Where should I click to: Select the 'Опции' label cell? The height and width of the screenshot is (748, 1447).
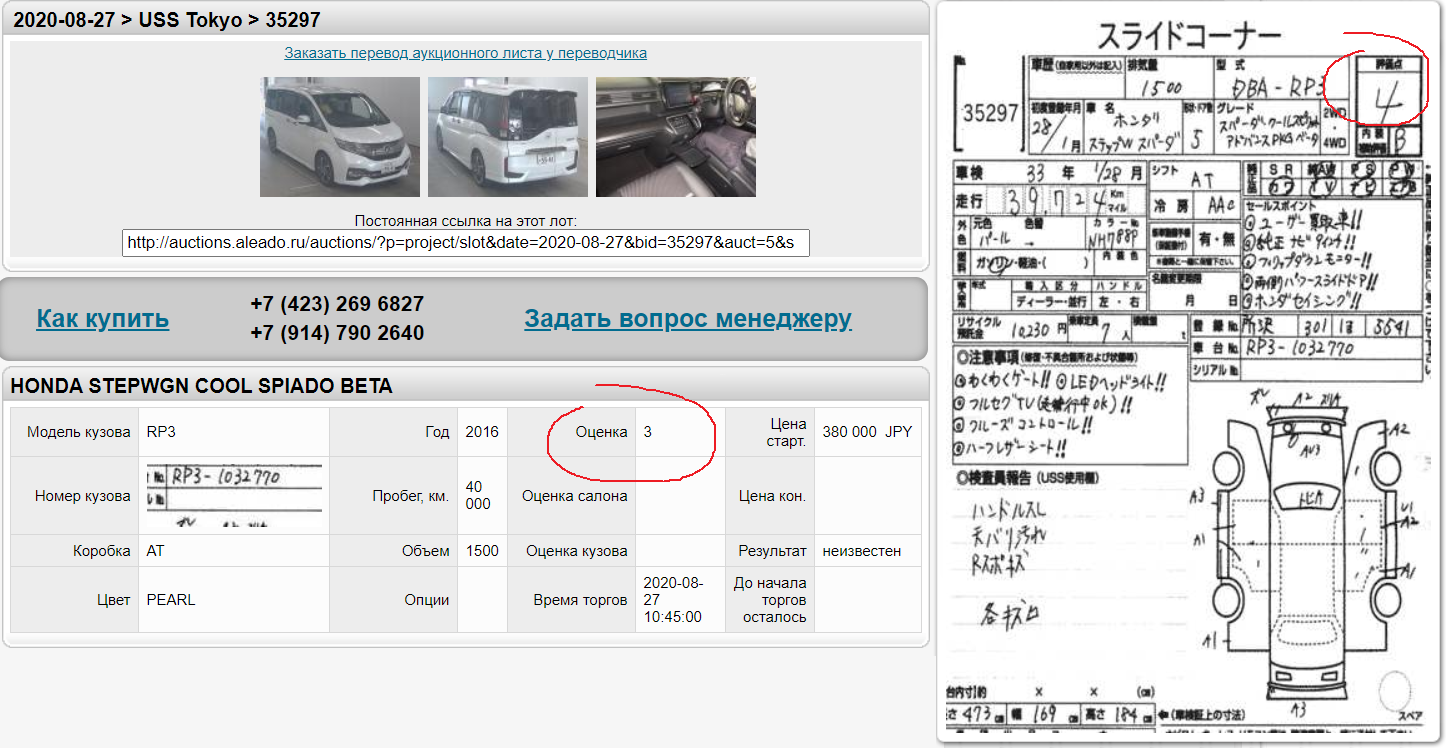click(x=394, y=600)
